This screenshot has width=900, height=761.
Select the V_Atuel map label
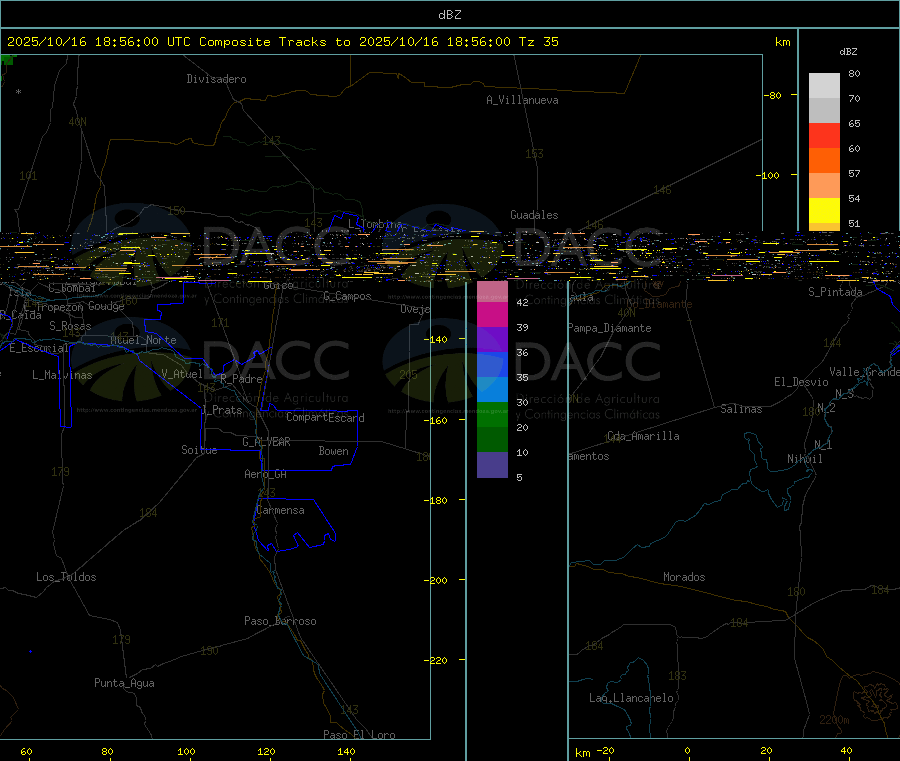point(181,374)
